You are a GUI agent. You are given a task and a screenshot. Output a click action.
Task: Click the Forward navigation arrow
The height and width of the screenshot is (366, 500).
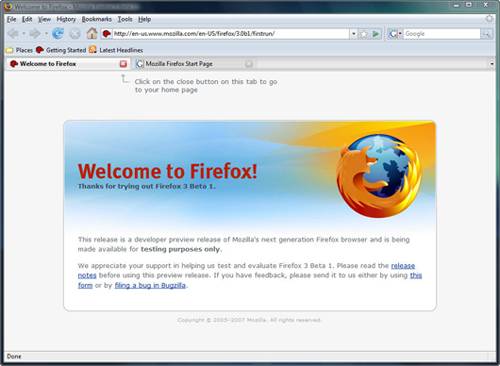tap(35, 34)
